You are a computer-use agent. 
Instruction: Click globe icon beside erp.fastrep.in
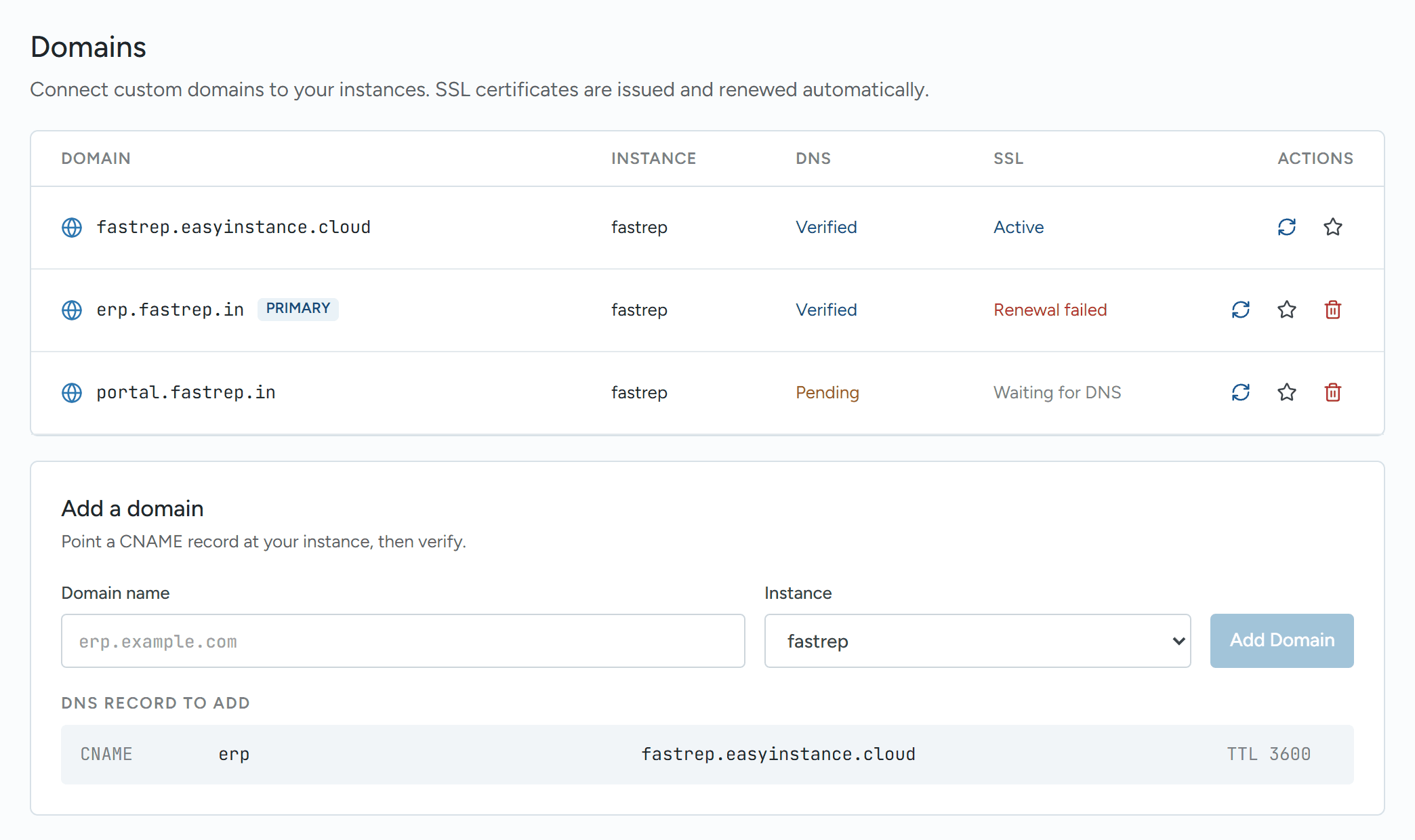click(72, 310)
